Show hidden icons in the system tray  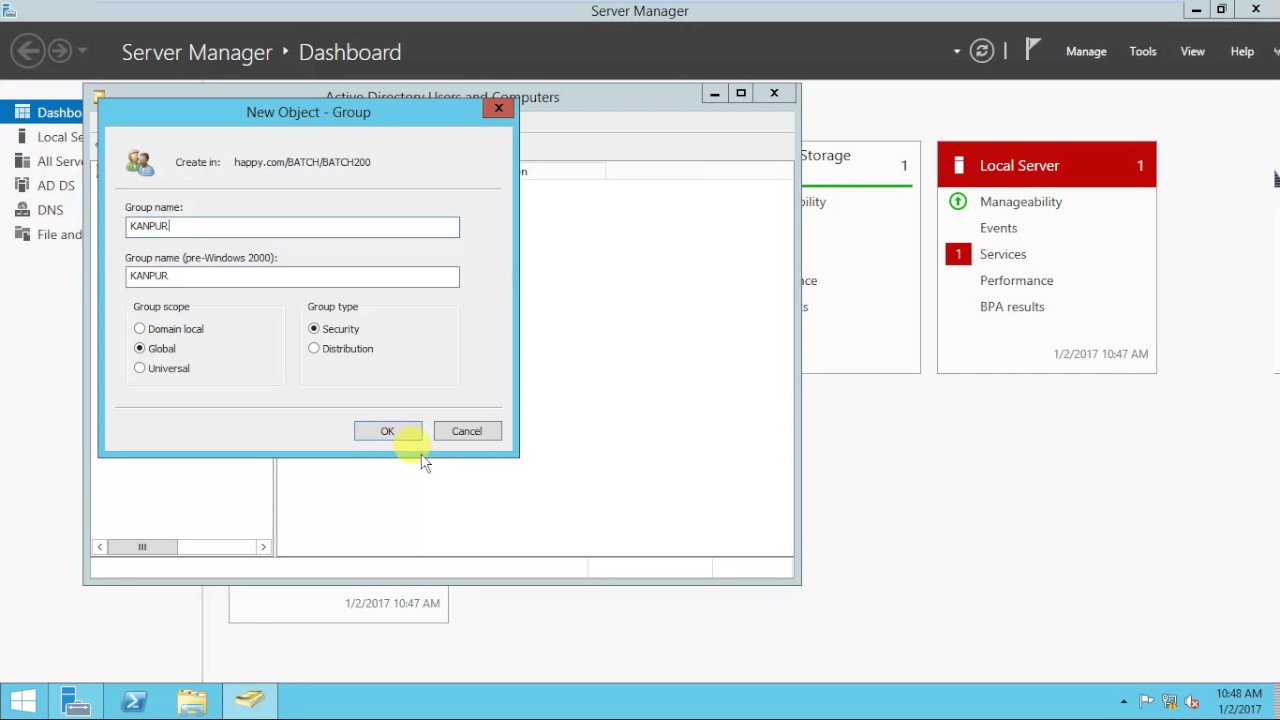pyautogui.click(x=1124, y=702)
